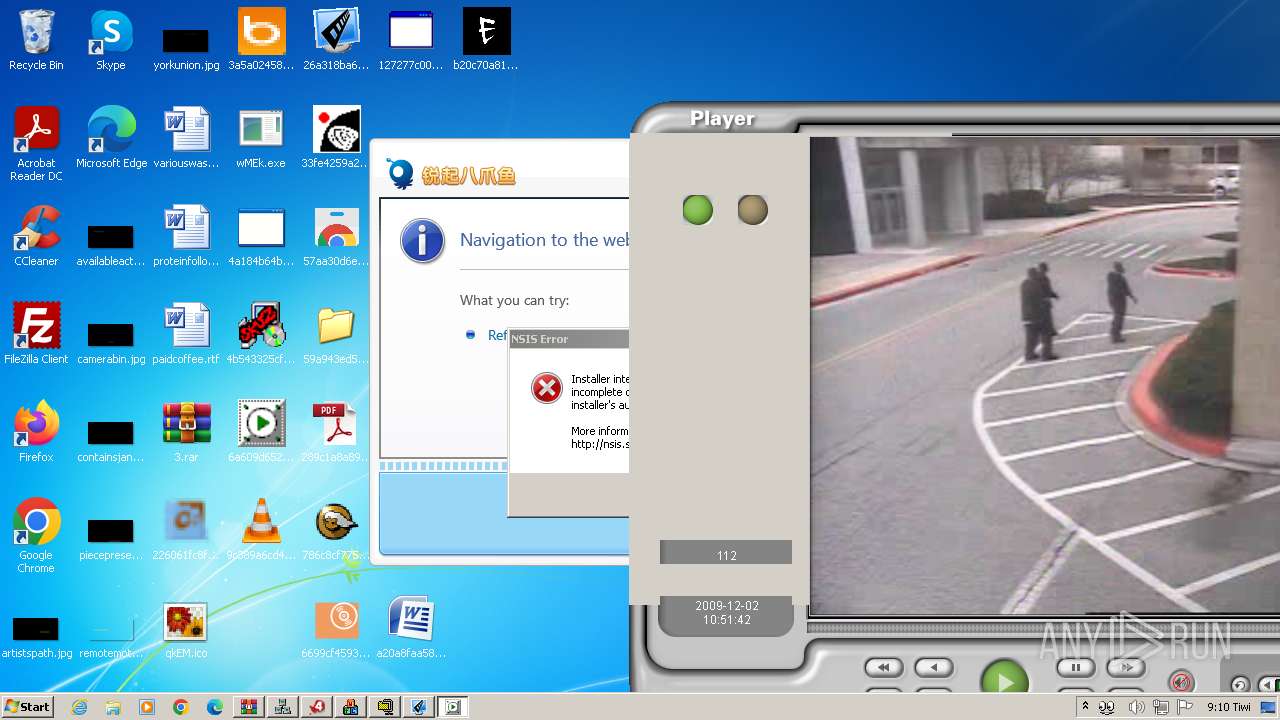Pause the video in Player
1280x720 pixels.
click(1076, 667)
